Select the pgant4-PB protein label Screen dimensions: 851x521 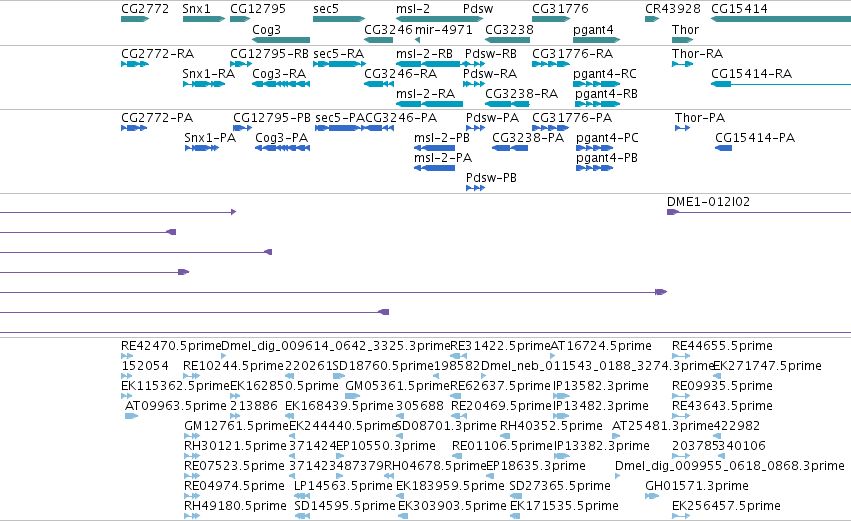[607, 158]
